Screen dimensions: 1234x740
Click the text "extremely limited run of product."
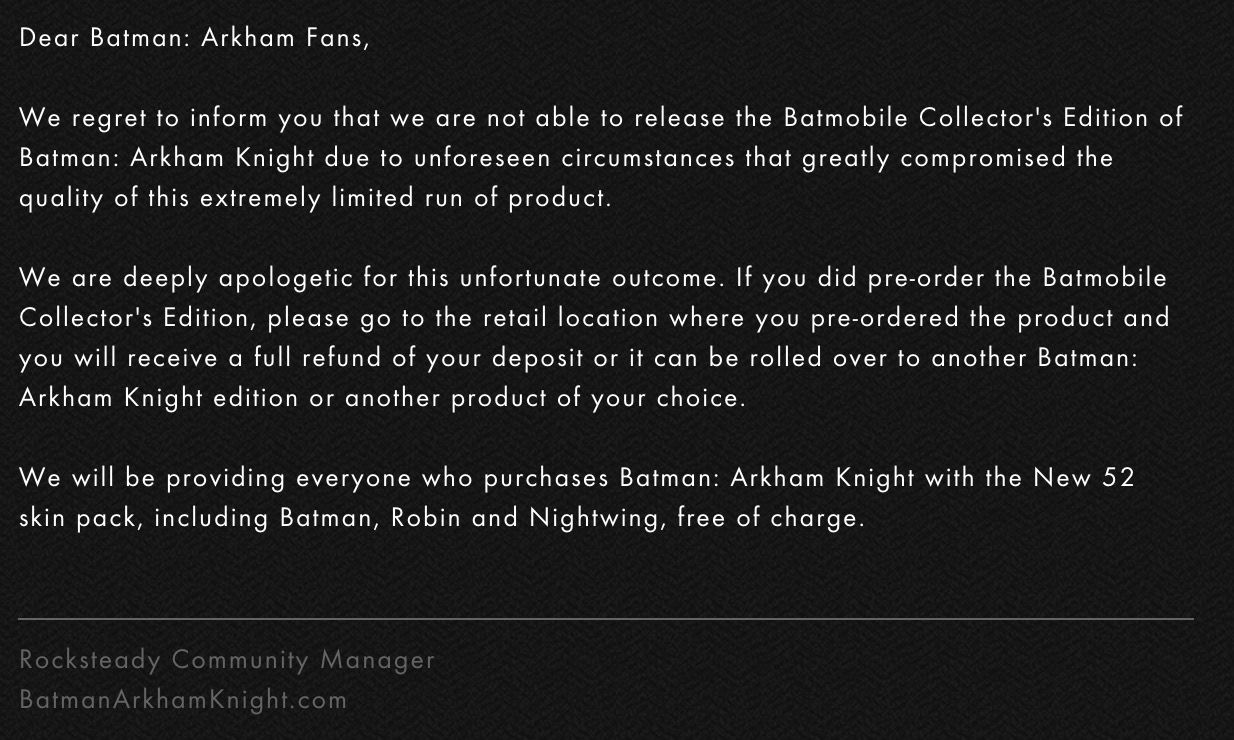click(x=405, y=198)
